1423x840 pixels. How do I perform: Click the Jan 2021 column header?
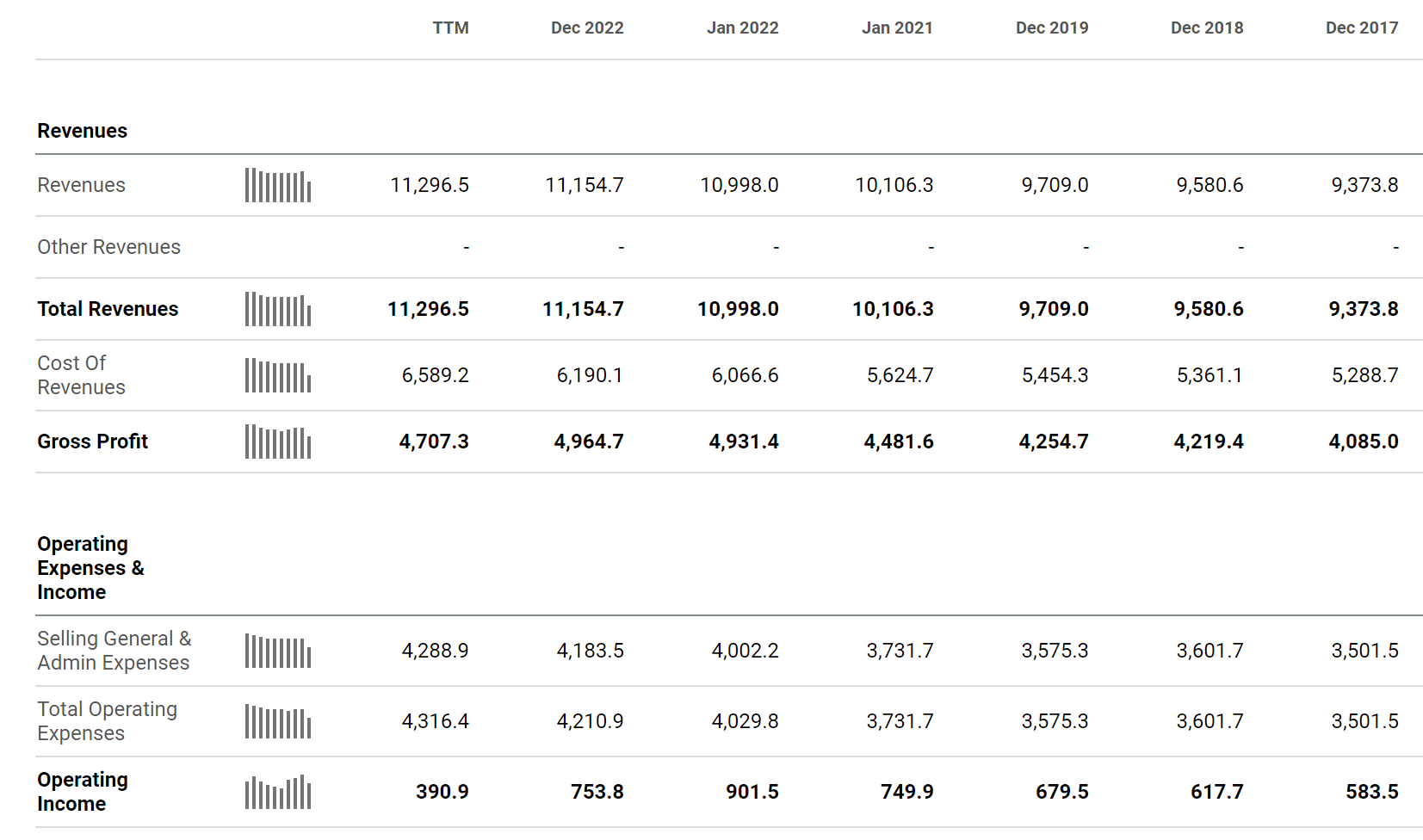click(897, 28)
